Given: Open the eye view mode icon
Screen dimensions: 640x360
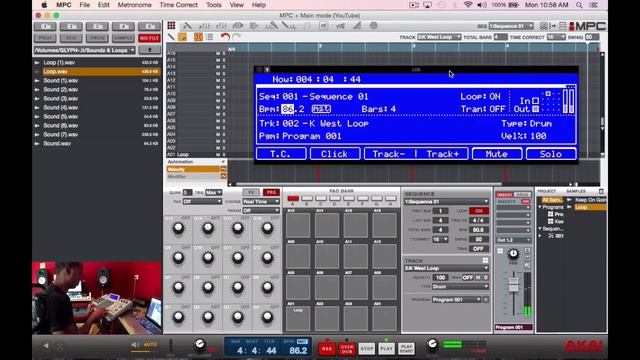Looking at the screenshot, I should pyautogui.click(x=238, y=26).
